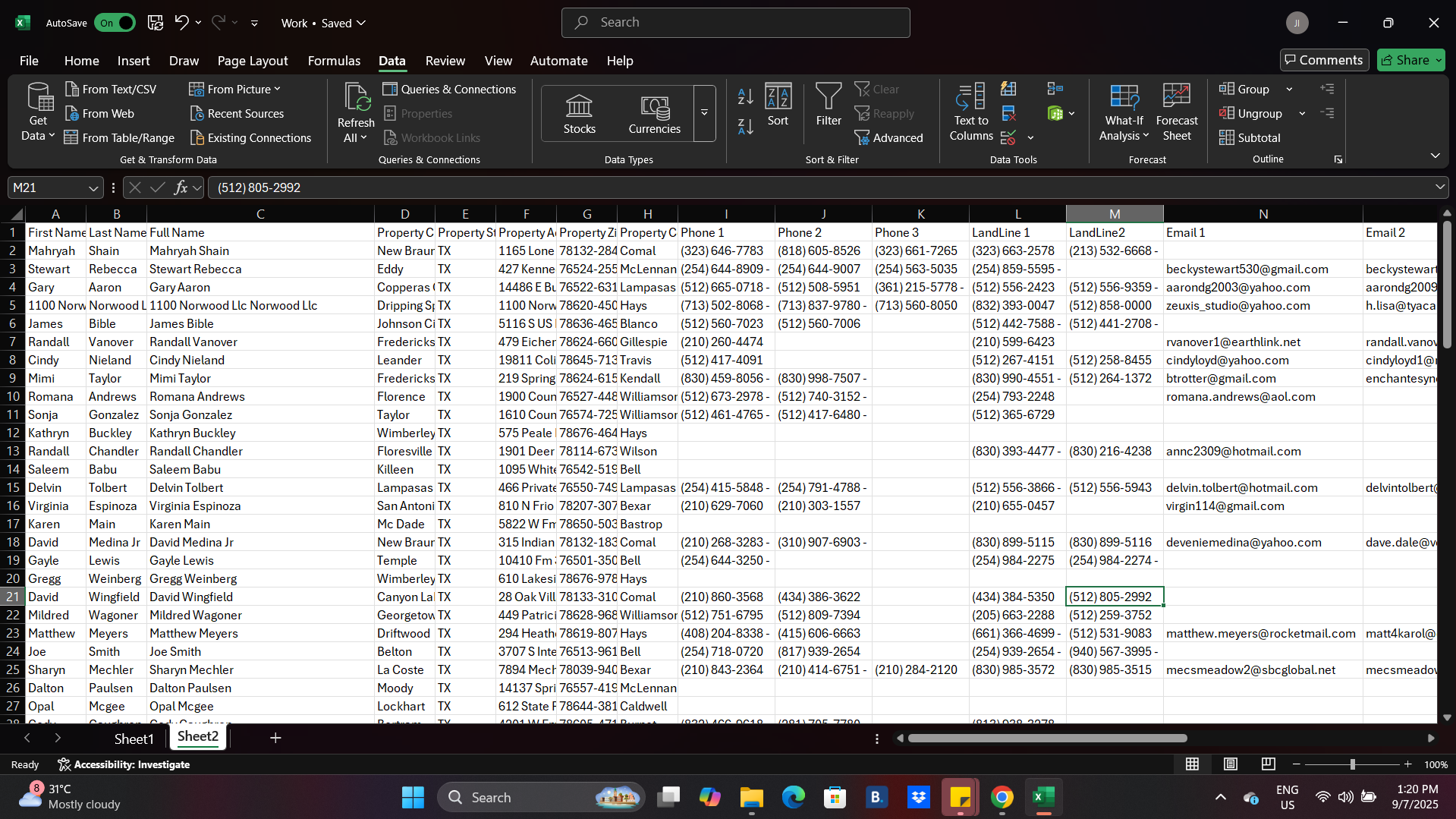
Task: Open Windows Start menu
Action: [x=413, y=798]
